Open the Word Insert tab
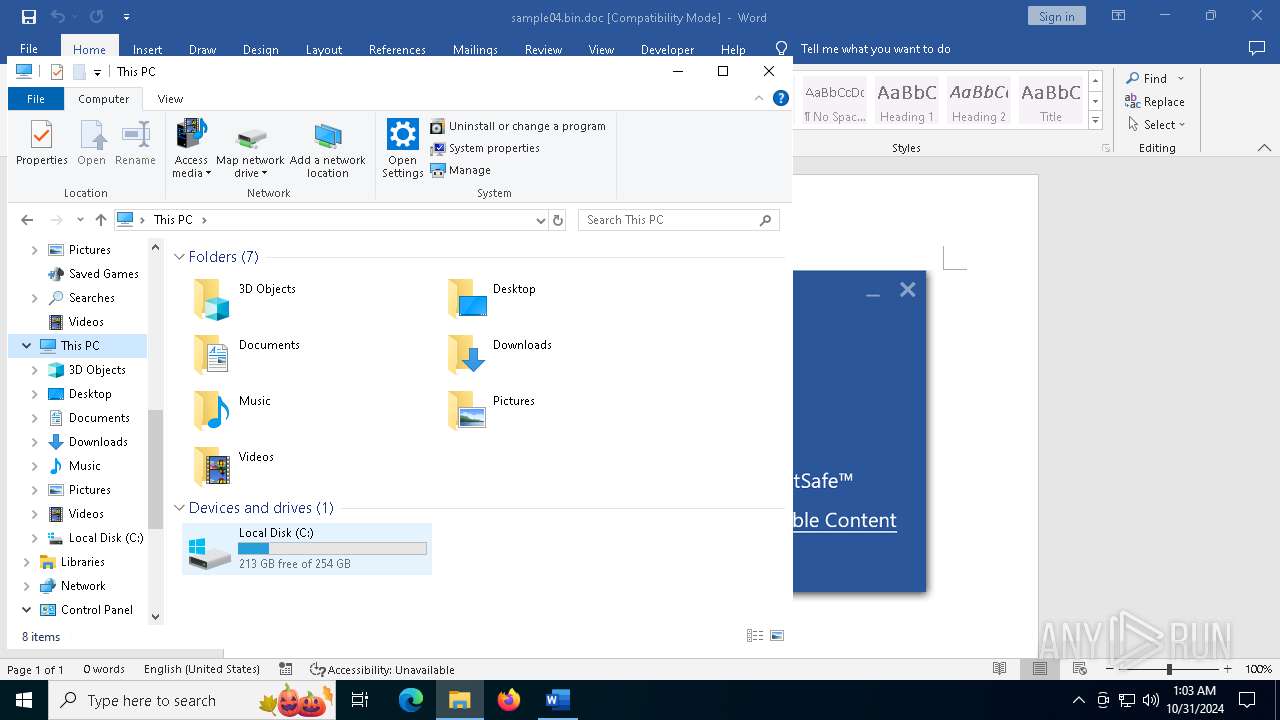1280x720 pixels. coord(147,49)
